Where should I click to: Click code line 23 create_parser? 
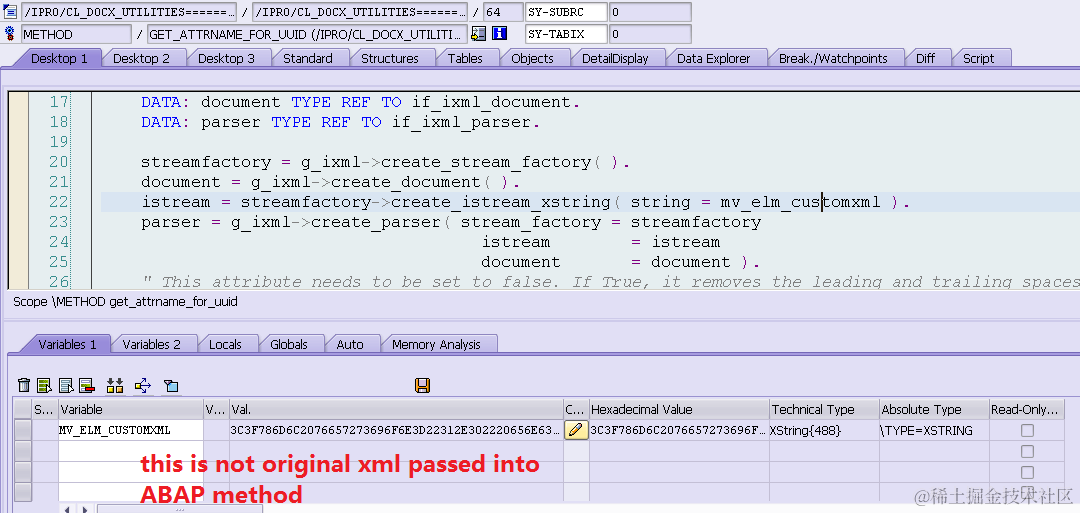[x=451, y=222]
